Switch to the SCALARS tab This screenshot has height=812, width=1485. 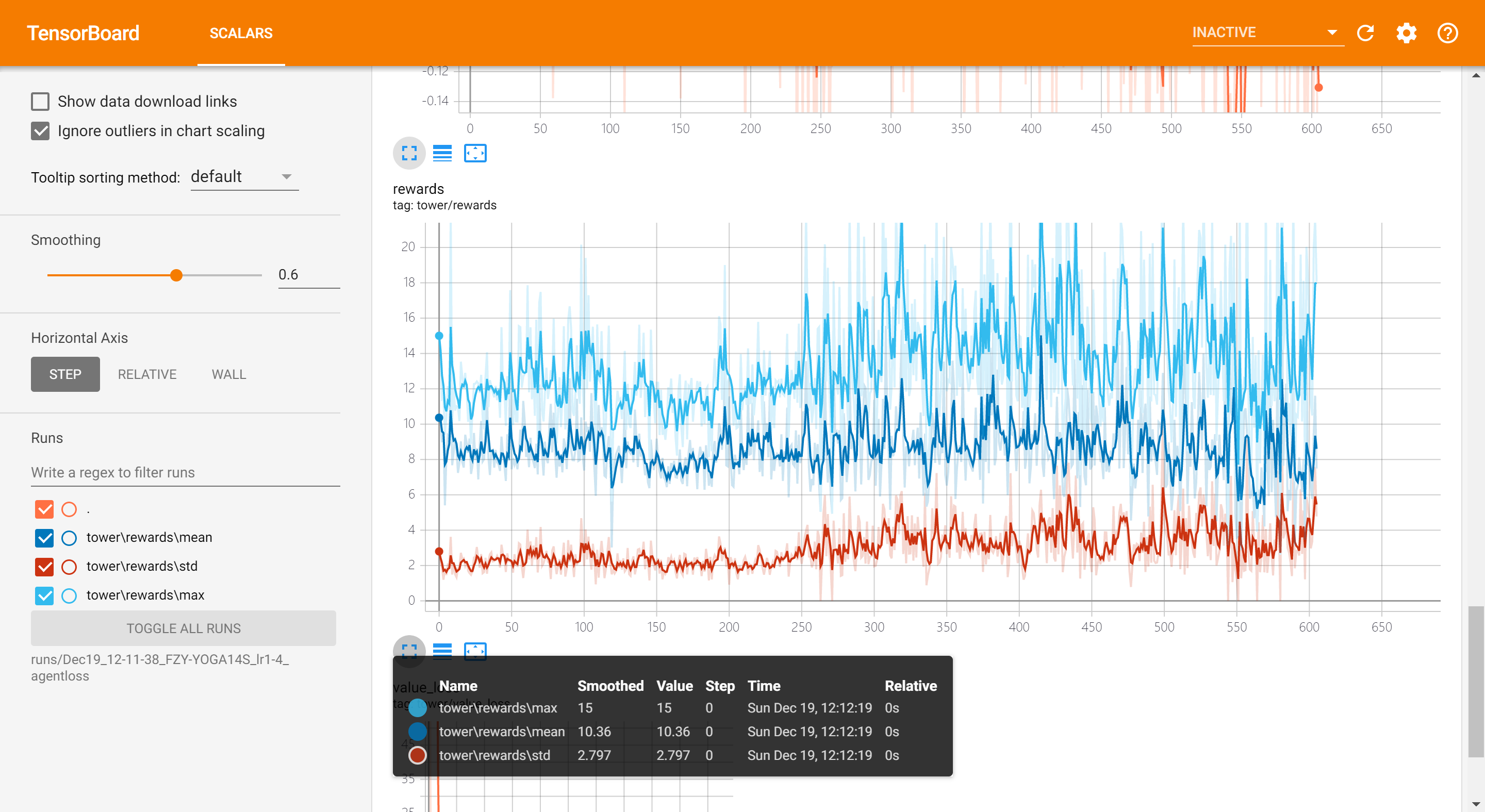coord(241,33)
